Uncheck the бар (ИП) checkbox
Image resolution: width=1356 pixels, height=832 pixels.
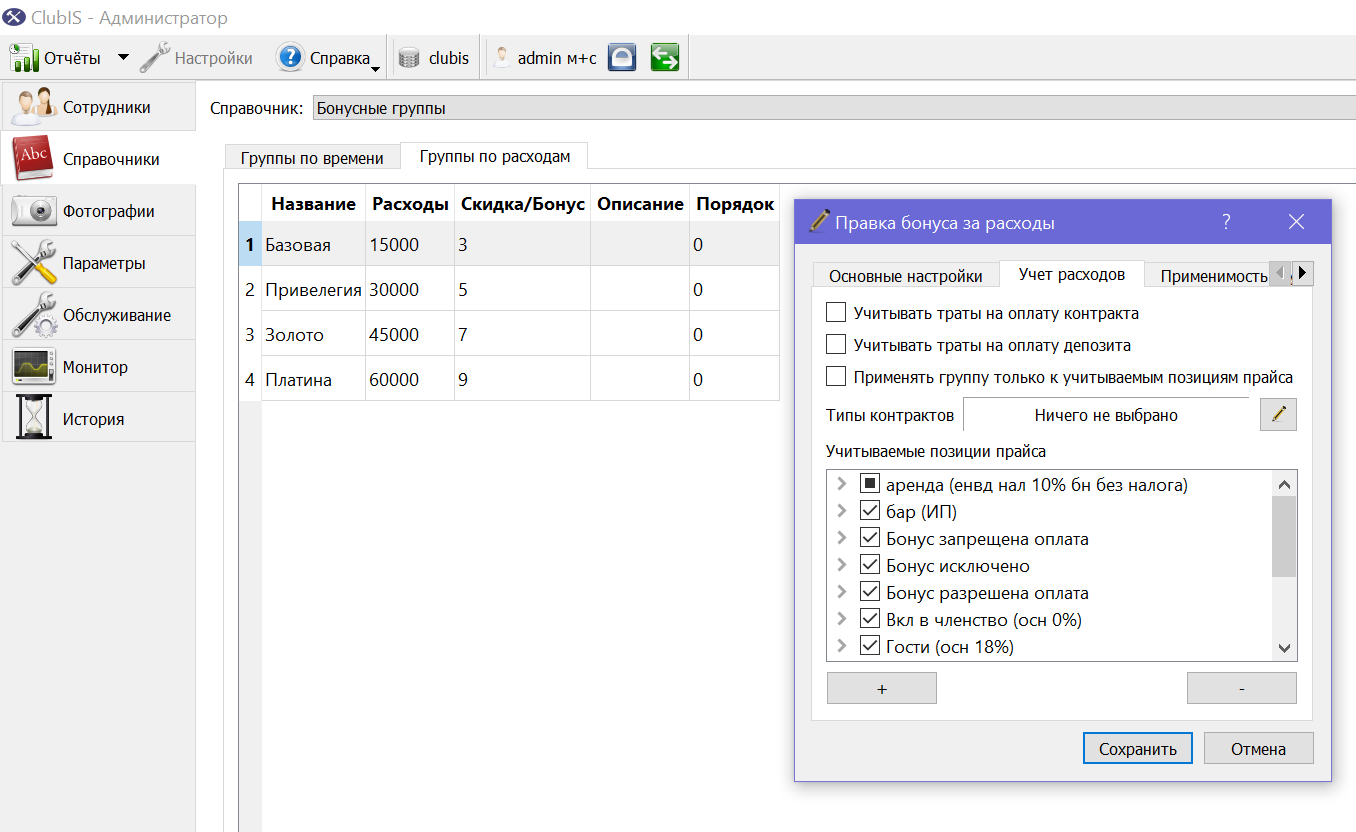(x=869, y=511)
